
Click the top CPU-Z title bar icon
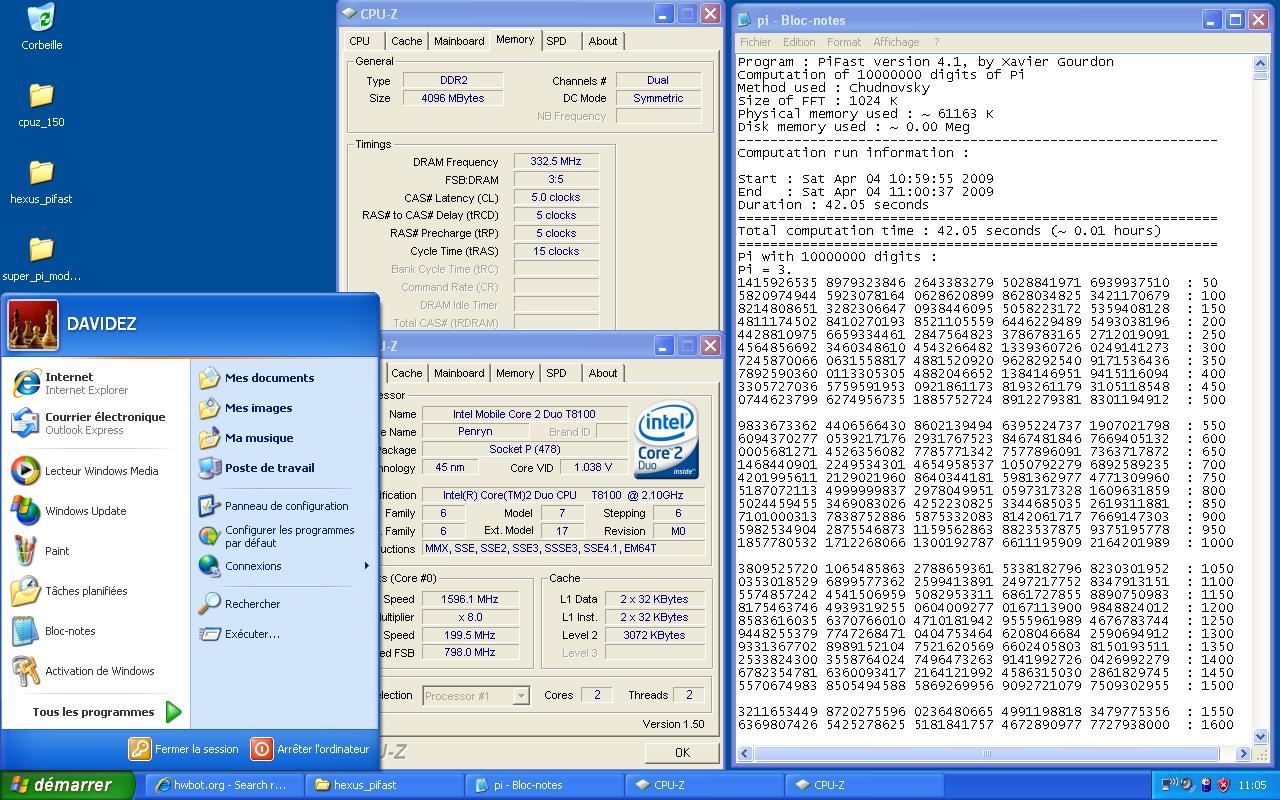tap(348, 14)
